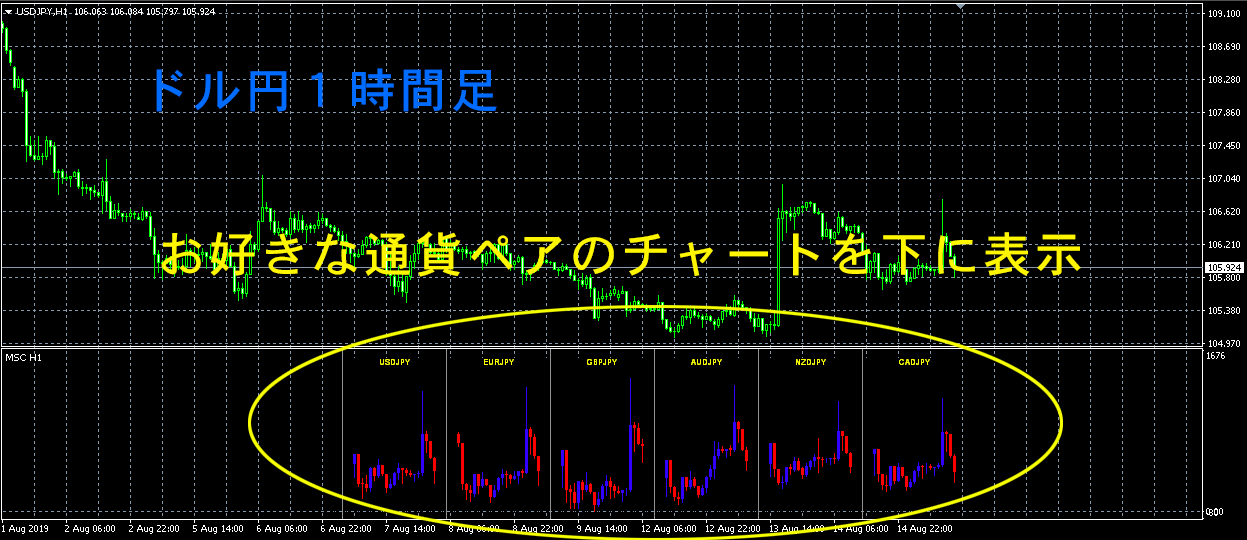Click the 107.040 price scale value
Viewport: 1247px width, 540px height.
pyautogui.click(x=1224, y=179)
